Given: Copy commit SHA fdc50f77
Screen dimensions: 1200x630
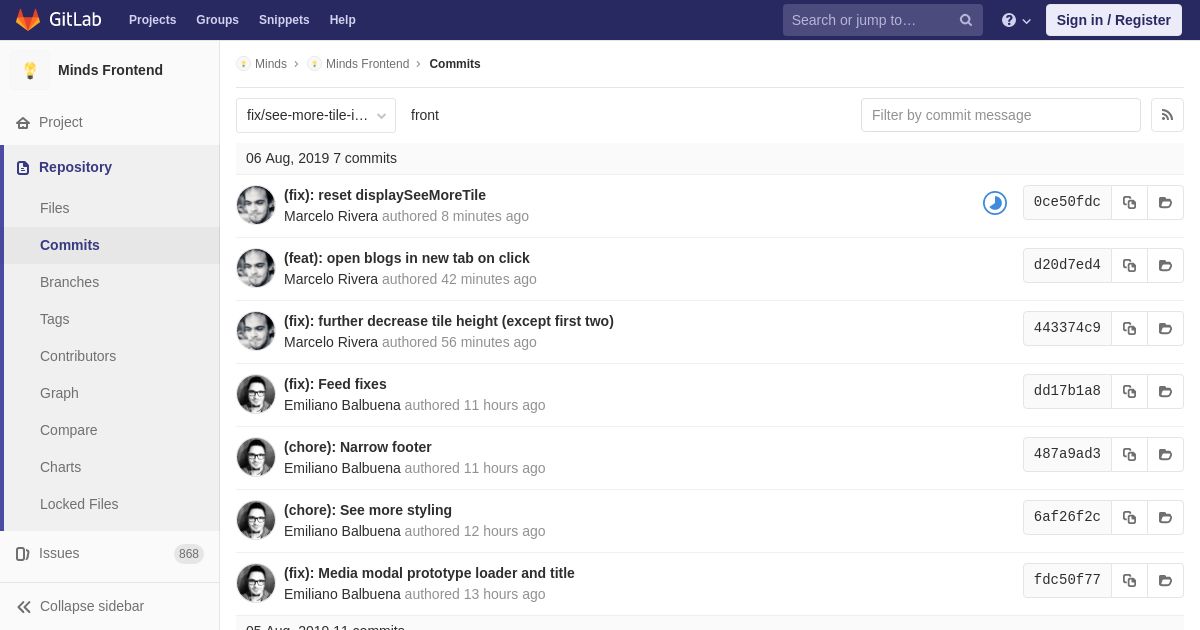Looking at the screenshot, I should [1129, 580].
